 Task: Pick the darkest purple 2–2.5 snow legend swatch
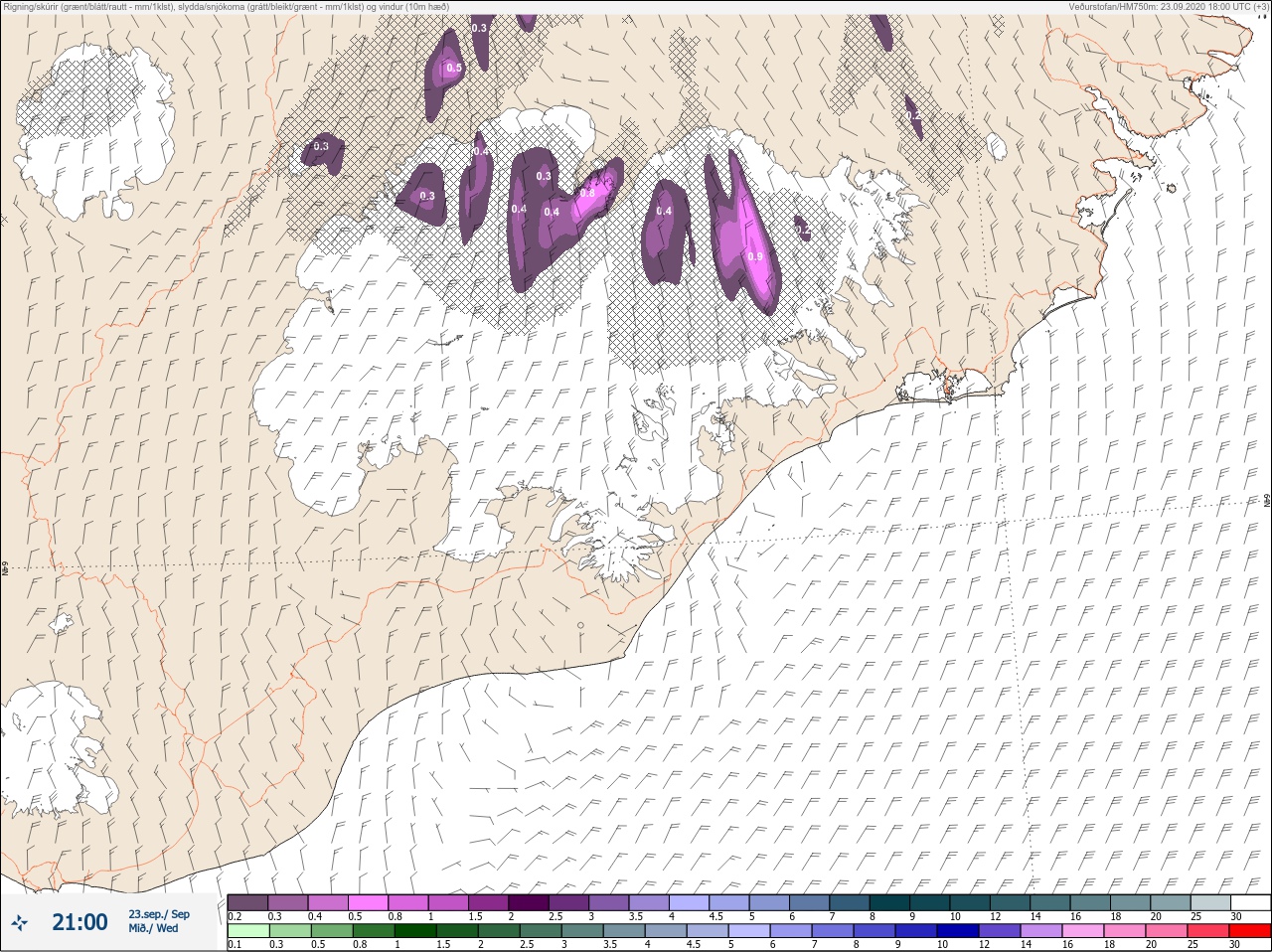point(529,902)
